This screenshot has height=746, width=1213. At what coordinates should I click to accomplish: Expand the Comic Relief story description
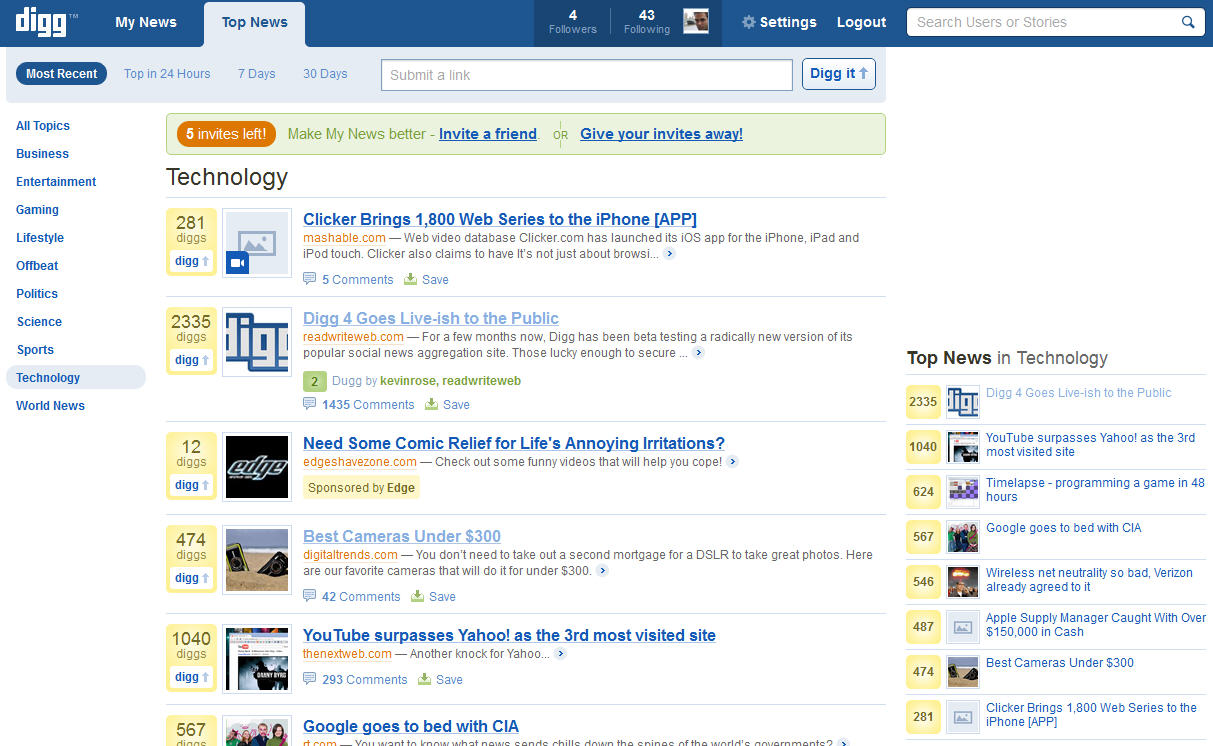point(732,462)
